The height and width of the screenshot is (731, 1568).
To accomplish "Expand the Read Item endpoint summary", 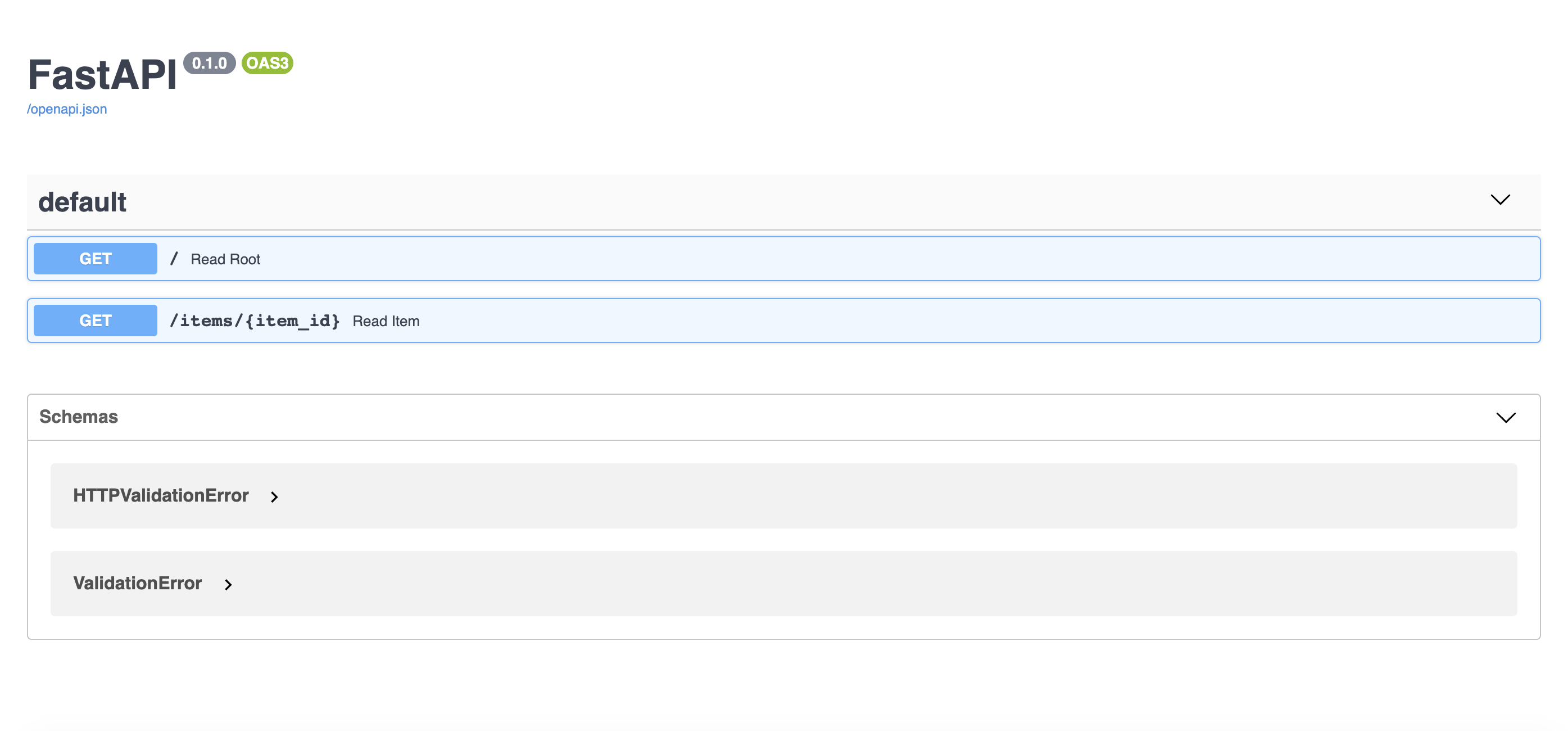I will click(386, 322).
